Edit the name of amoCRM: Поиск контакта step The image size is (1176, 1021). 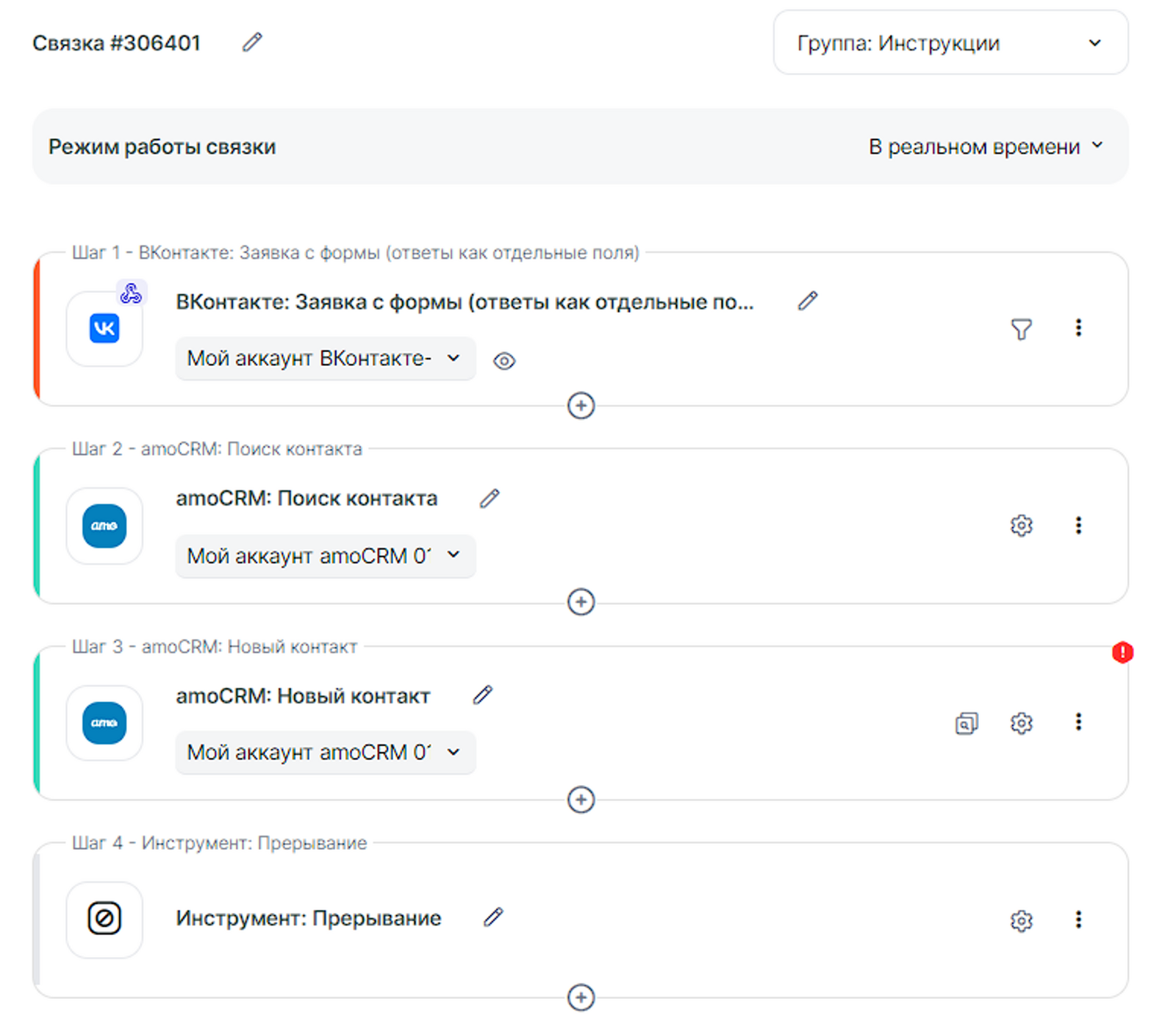pos(490,498)
